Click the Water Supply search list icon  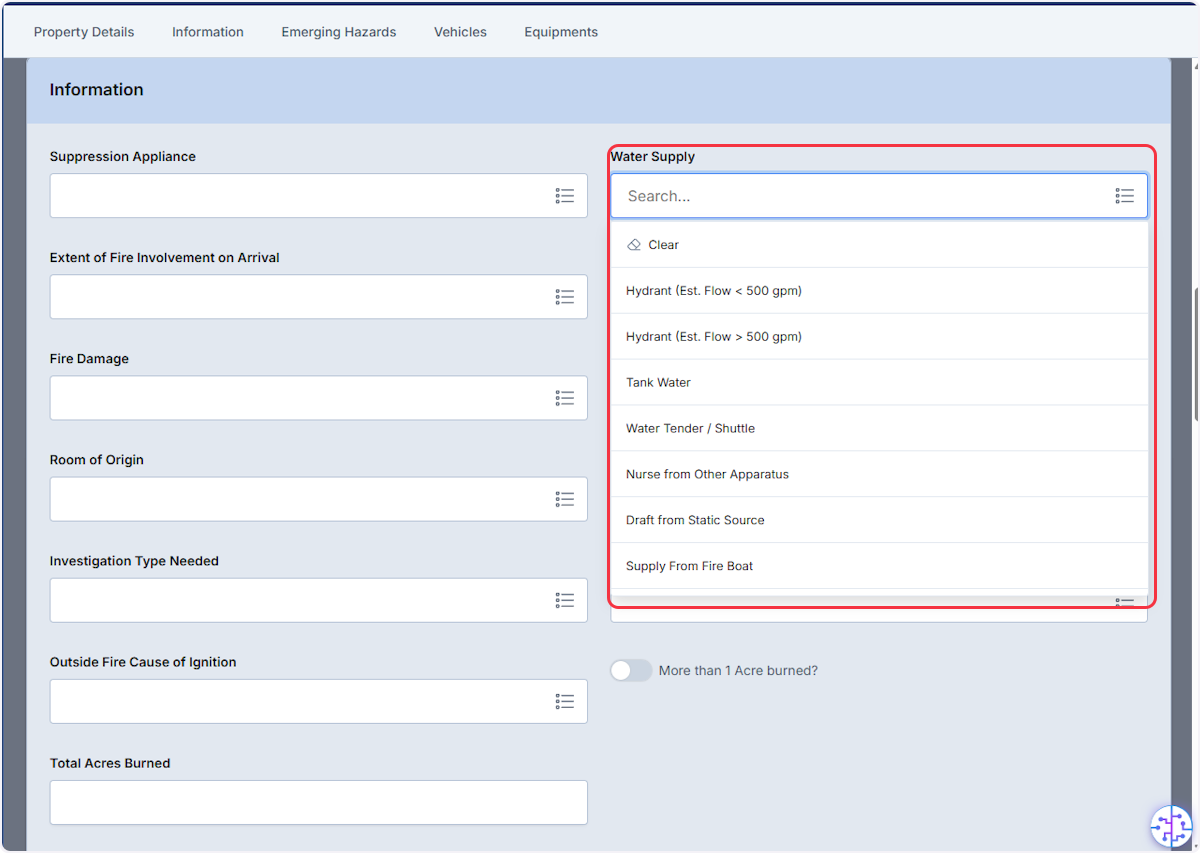1125,196
